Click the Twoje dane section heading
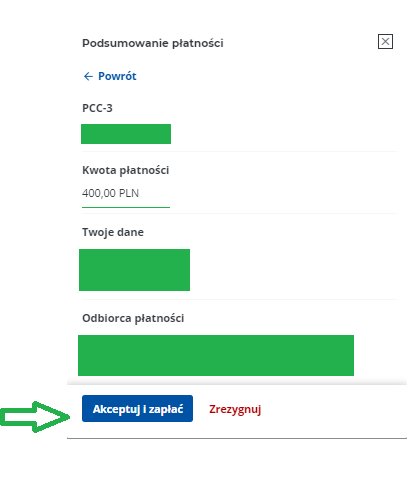 click(113, 232)
